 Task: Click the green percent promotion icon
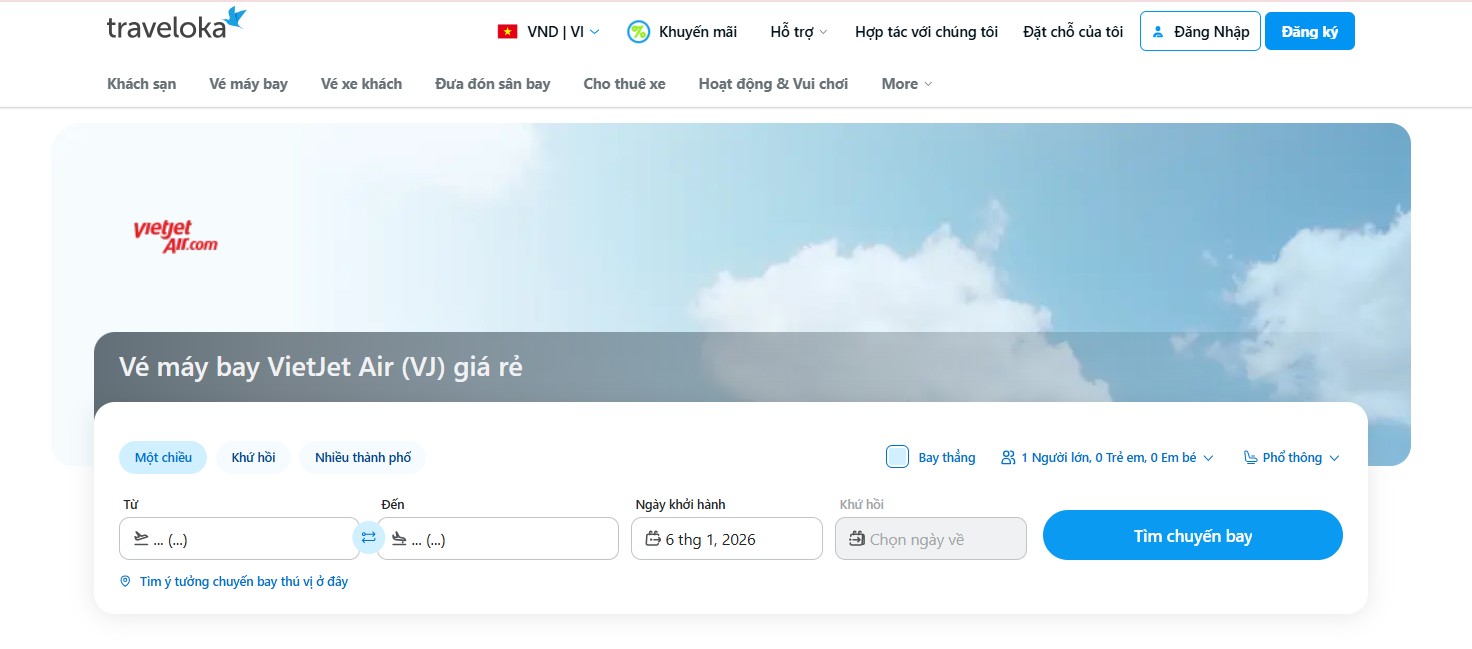(638, 32)
